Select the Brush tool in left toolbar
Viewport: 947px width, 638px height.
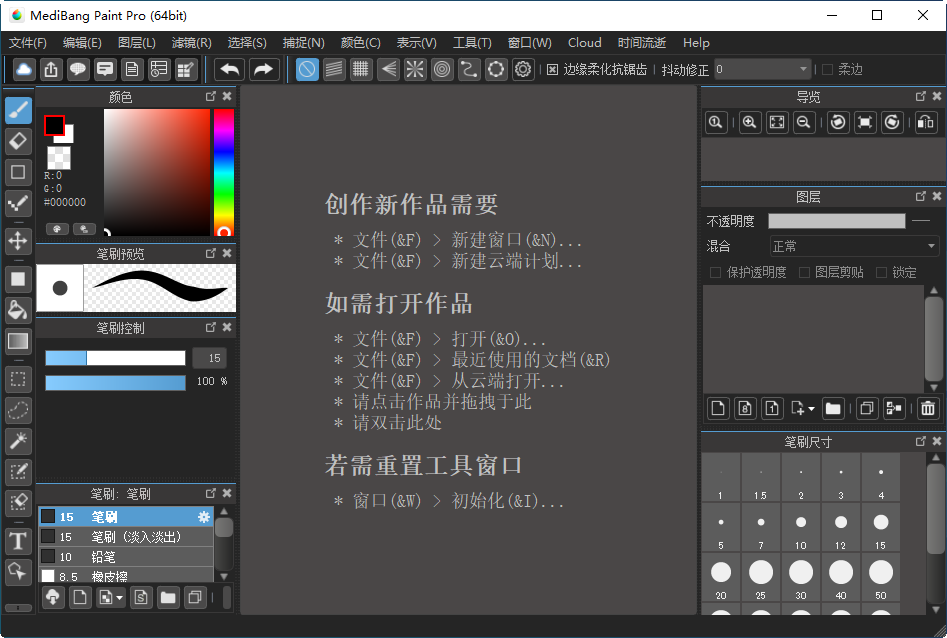pyautogui.click(x=18, y=110)
